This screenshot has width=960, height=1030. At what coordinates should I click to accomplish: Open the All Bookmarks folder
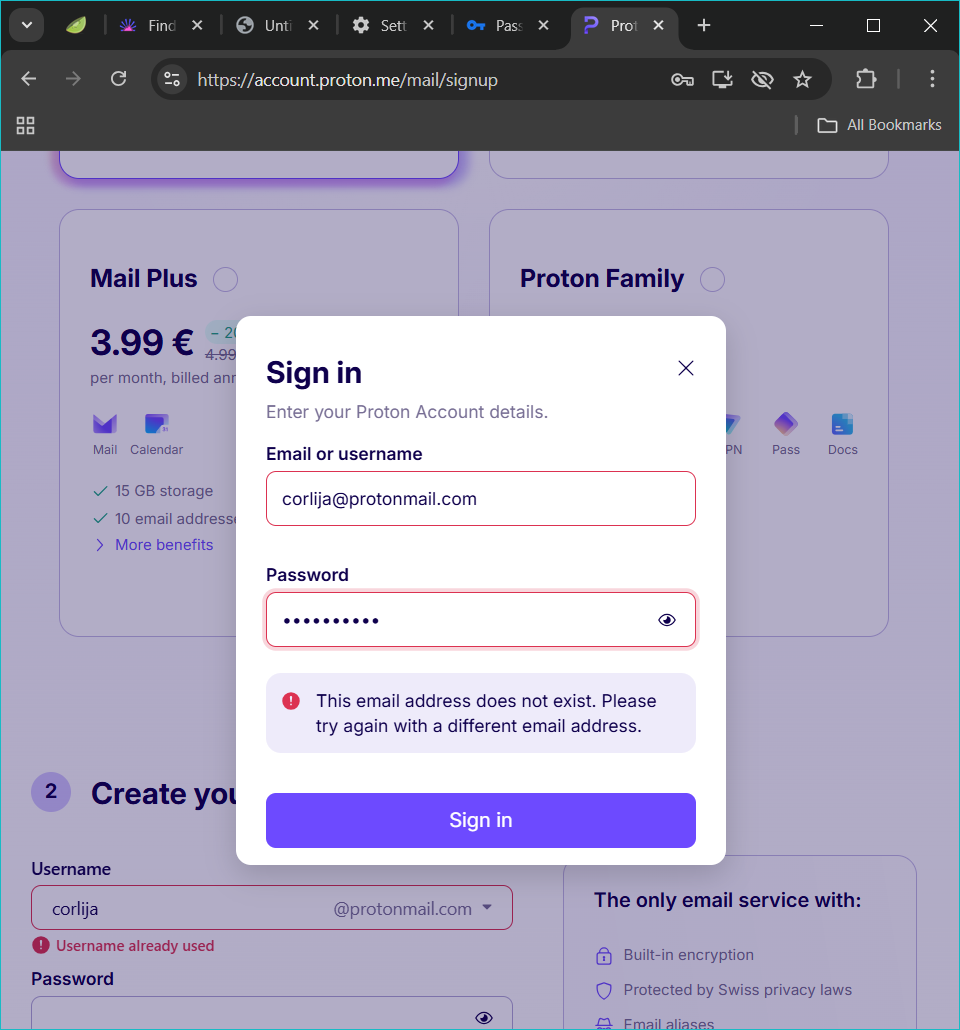click(879, 125)
